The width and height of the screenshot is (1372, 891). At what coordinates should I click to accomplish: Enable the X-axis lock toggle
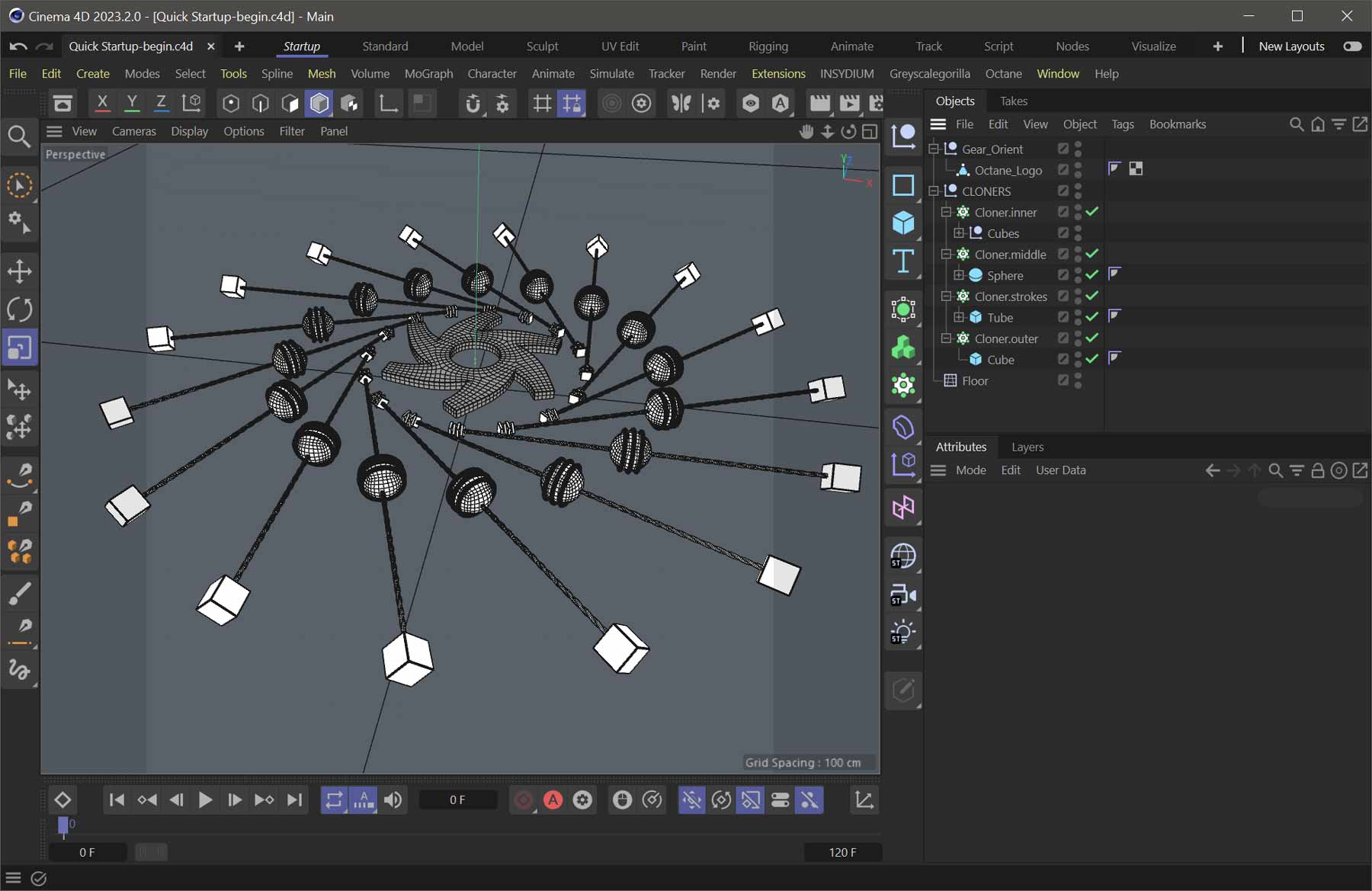[x=102, y=103]
